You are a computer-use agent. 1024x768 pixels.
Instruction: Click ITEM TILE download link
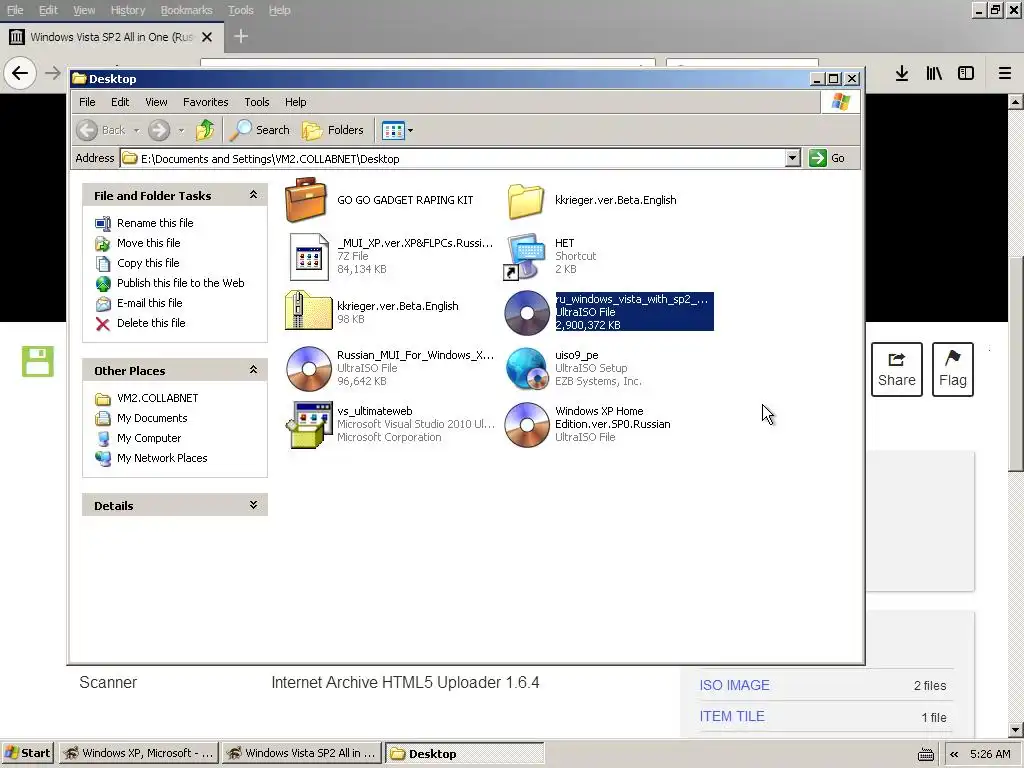click(x=731, y=716)
